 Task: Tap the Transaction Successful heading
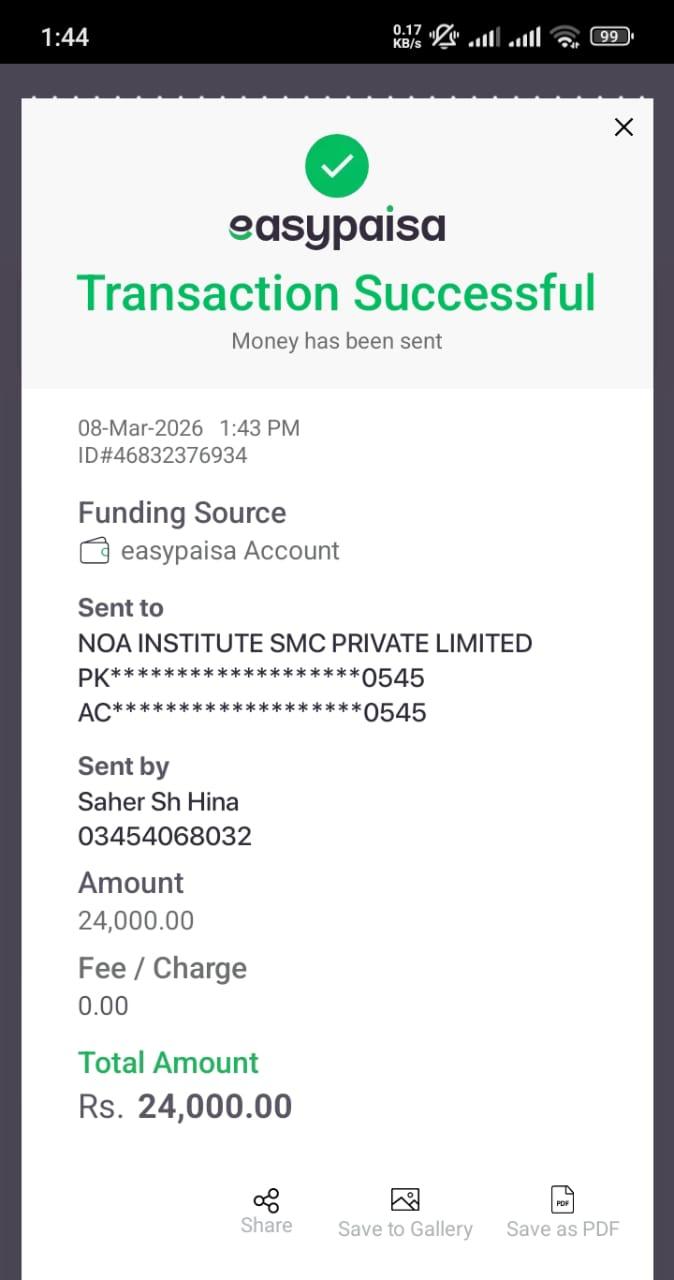(337, 292)
